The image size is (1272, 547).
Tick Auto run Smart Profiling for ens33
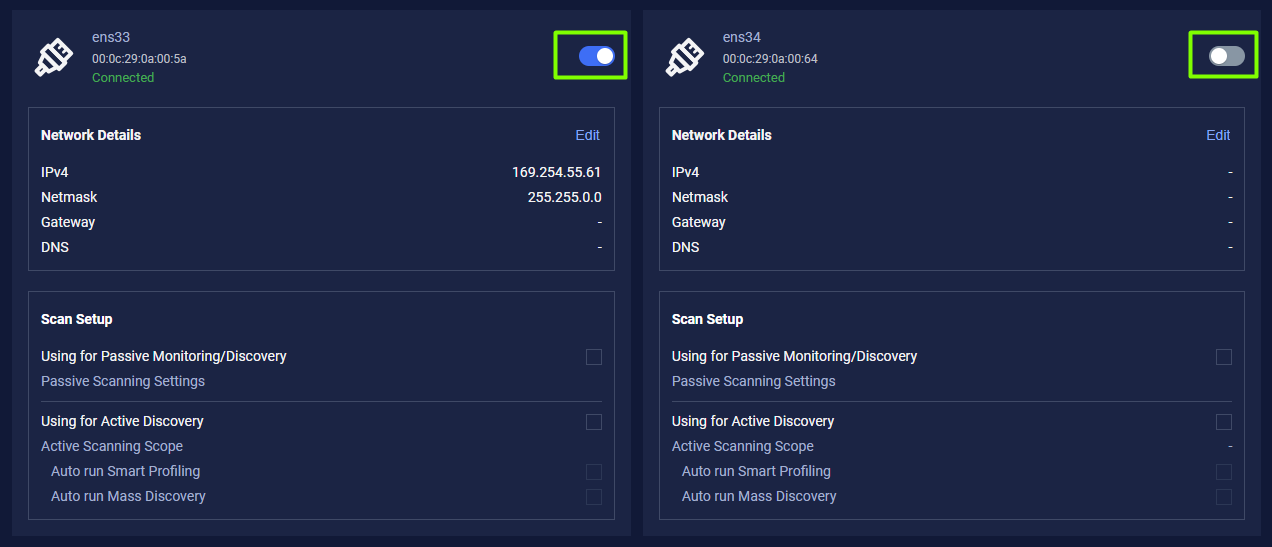tap(594, 472)
